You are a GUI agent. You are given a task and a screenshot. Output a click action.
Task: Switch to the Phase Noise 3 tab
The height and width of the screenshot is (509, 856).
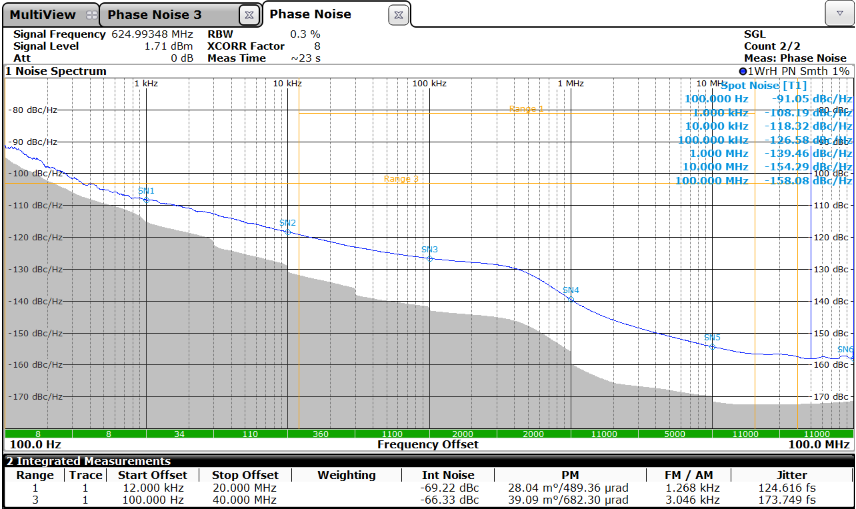pos(154,15)
